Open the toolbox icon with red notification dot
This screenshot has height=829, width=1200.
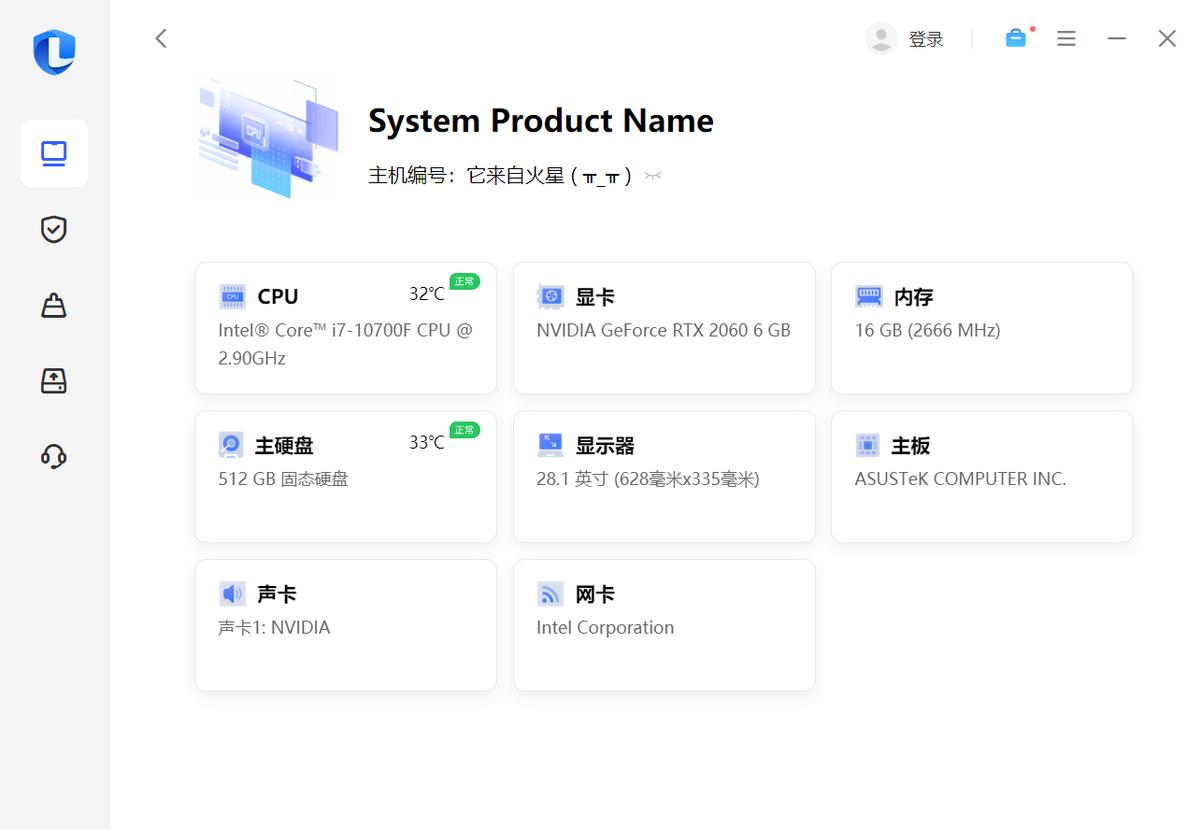(x=1016, y=38)
